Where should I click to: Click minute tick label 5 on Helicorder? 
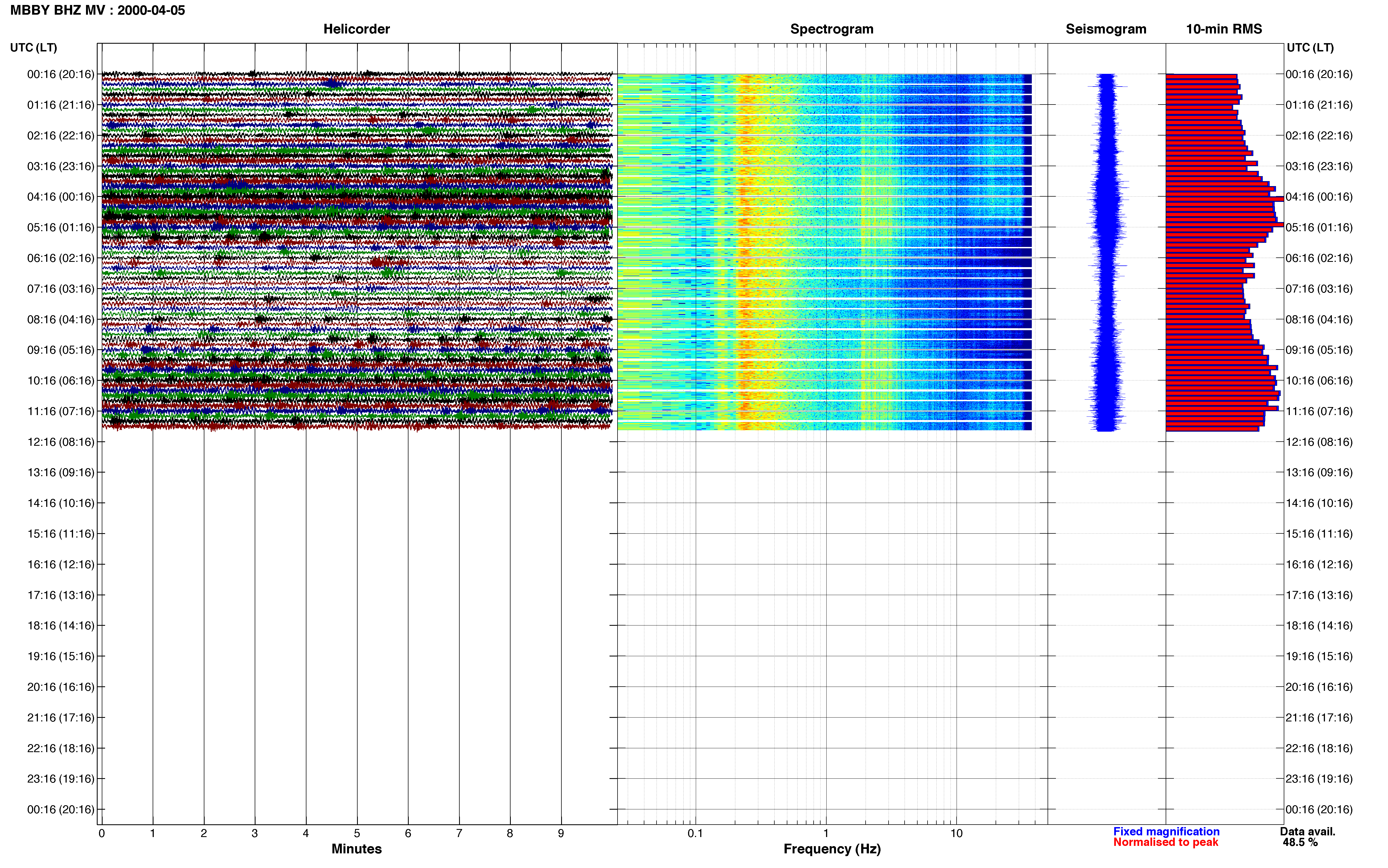click(x=356, y=833)
